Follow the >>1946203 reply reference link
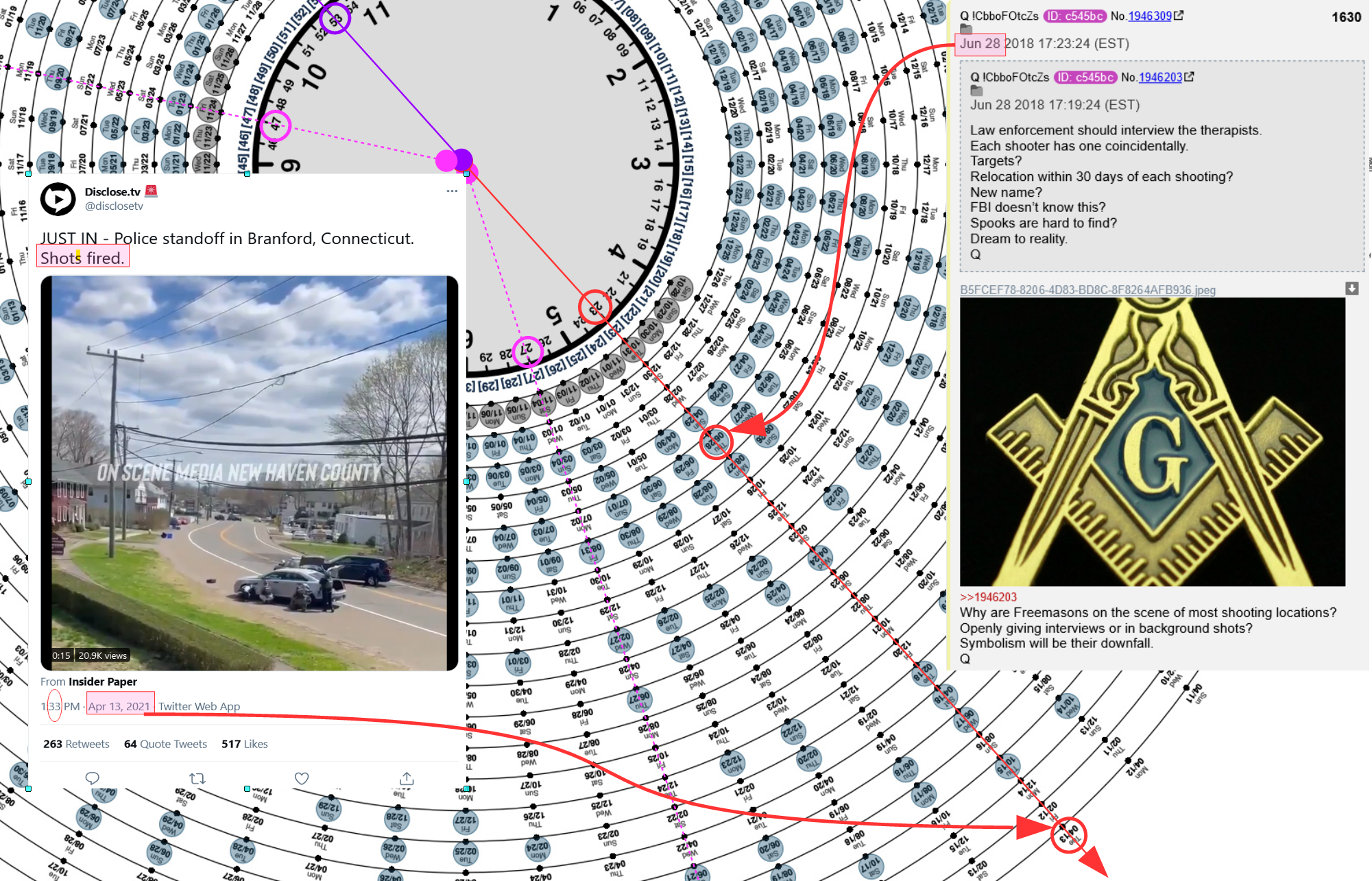This screenshot has height=881, width=1372. tap(988, 597)
